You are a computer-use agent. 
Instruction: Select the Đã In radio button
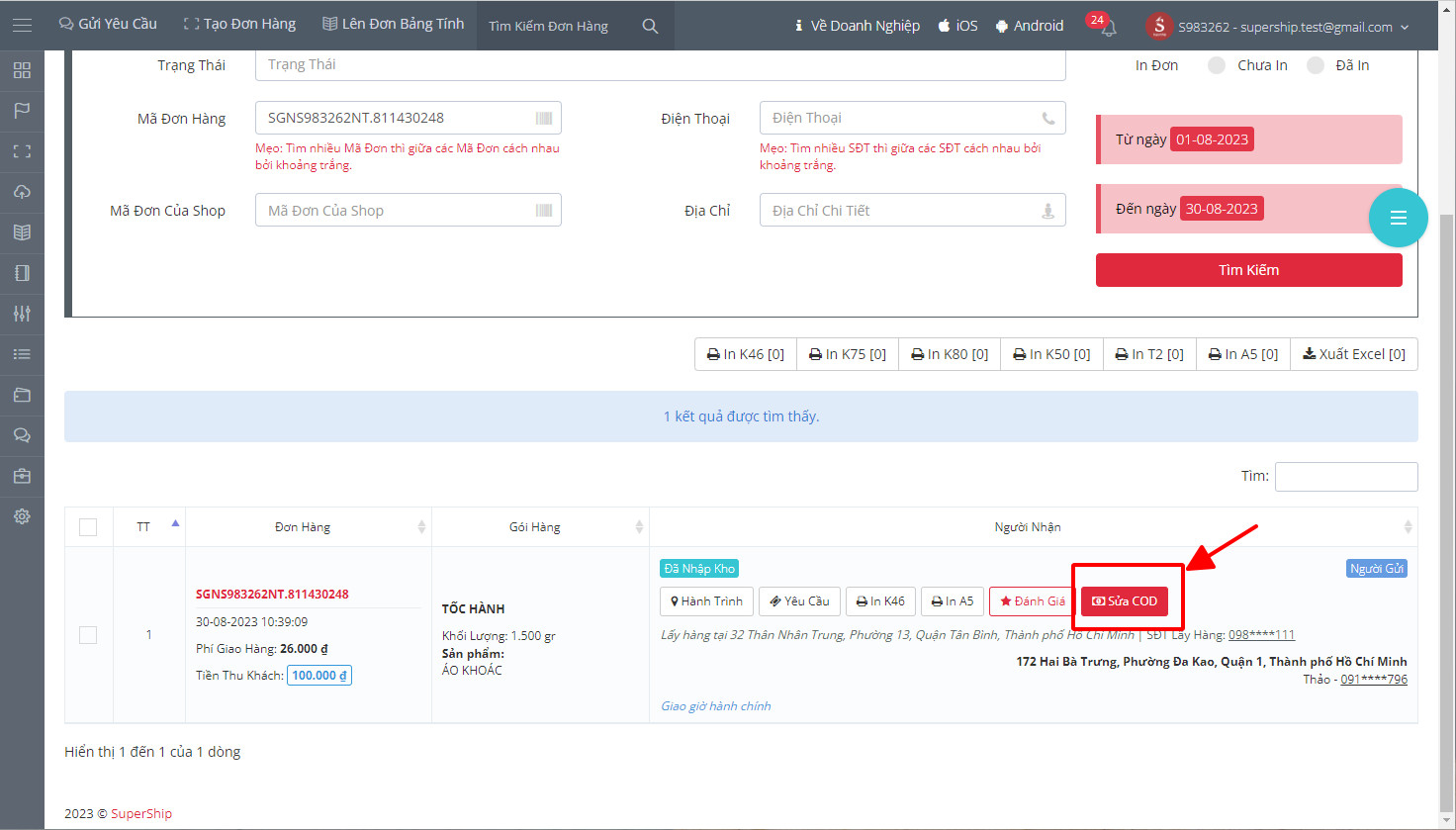1316,65
